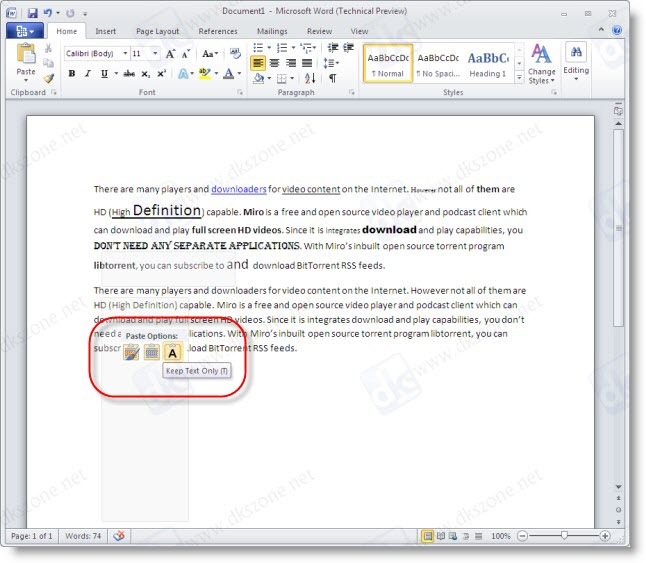This screenshot has height=563, width=646.
Task: Toggle Show/Hide paragraph marks
Action: [x=332, y=78]
